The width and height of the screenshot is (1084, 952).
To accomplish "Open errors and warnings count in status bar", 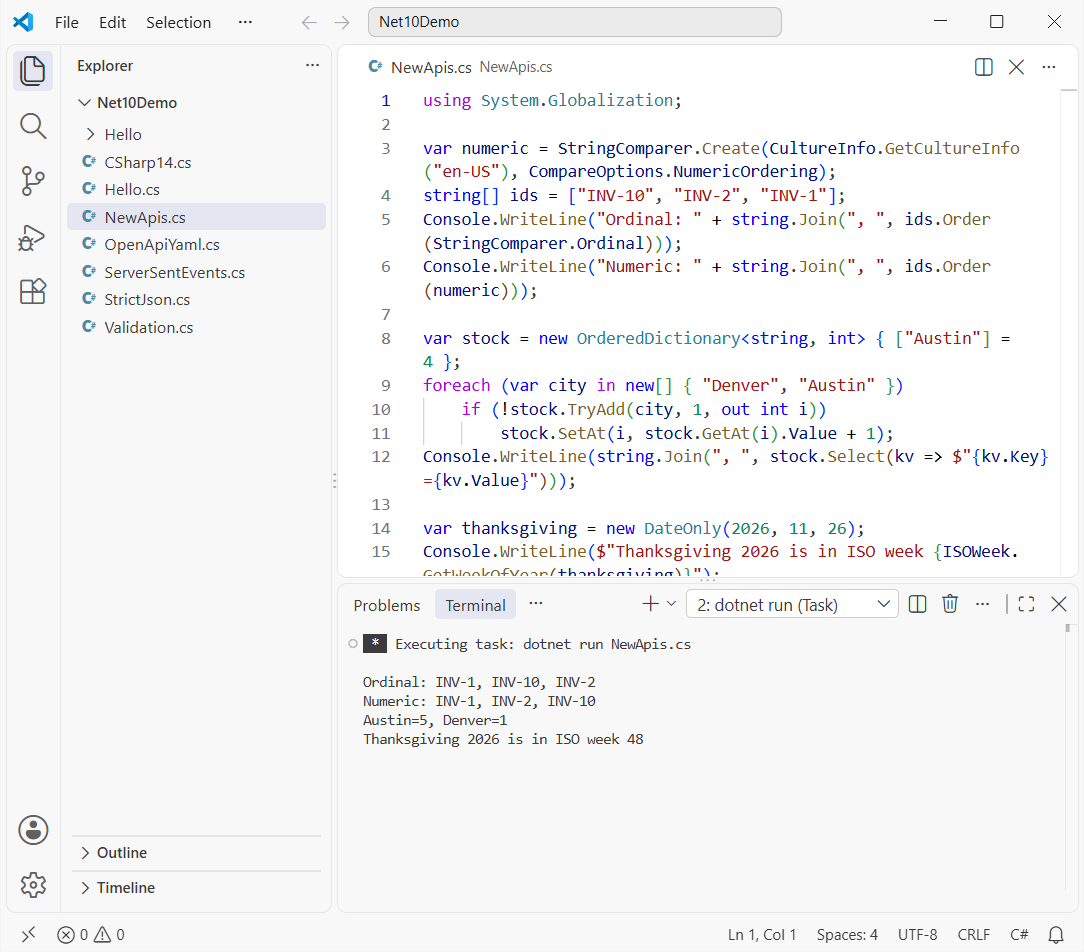I will 91,935.
